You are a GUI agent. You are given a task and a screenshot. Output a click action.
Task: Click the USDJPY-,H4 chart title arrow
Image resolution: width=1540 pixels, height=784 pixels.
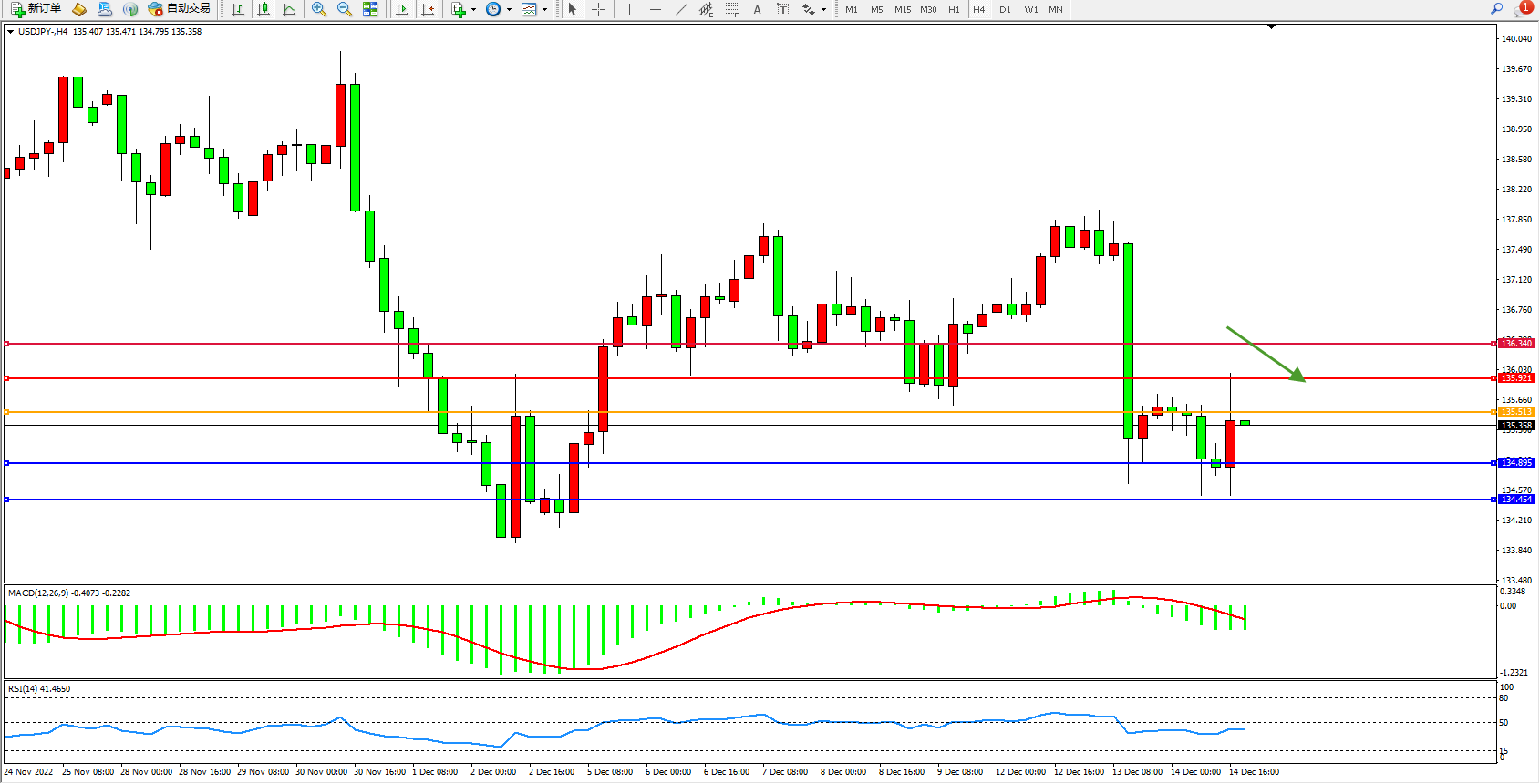[x=10, y=32]
